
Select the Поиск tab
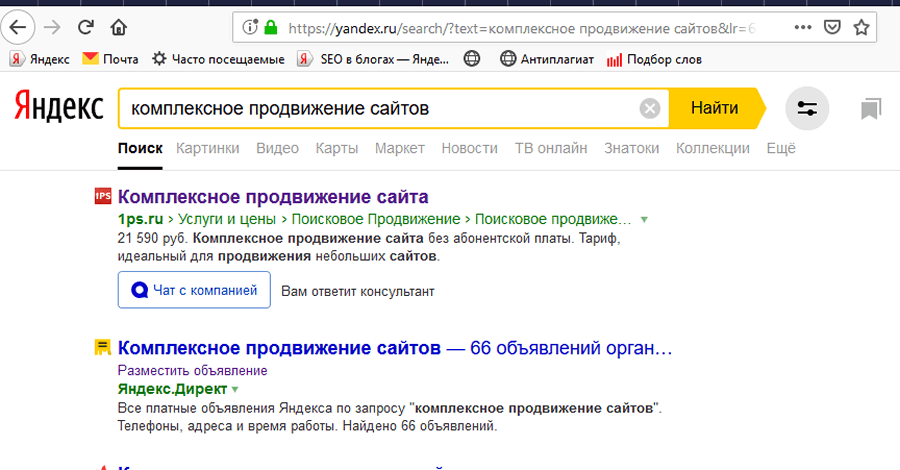(x=140, y=148)
